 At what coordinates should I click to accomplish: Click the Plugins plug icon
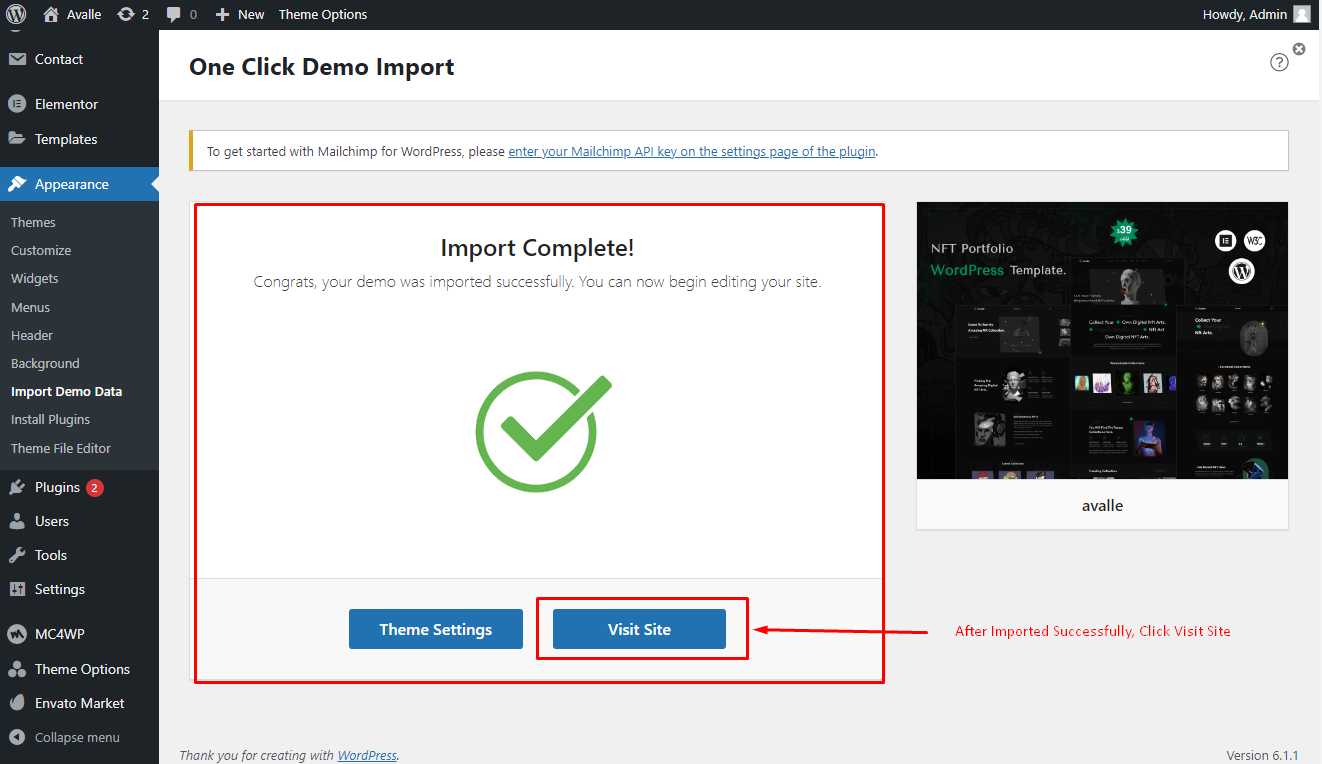(17, 487)
